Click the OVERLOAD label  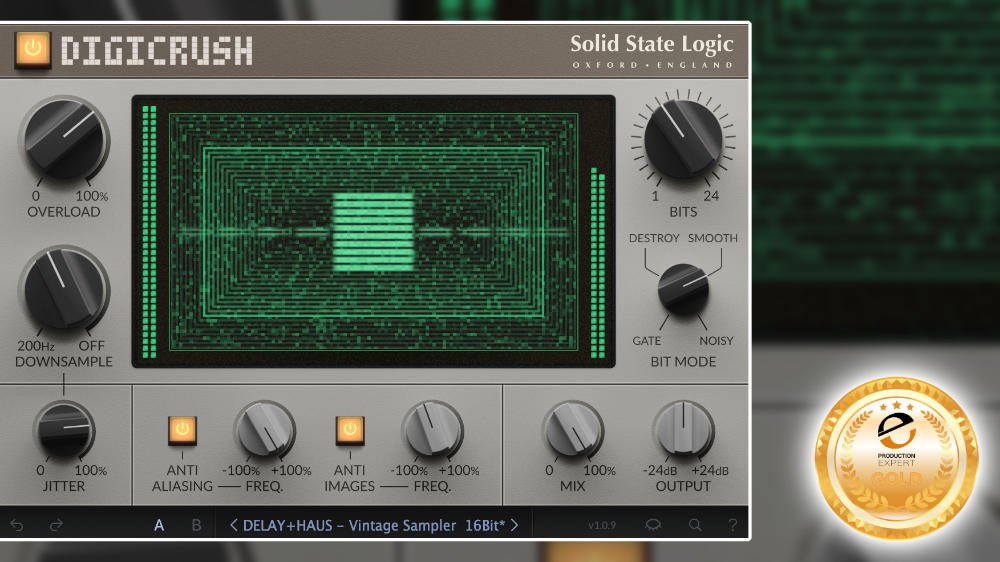[64, 212]
